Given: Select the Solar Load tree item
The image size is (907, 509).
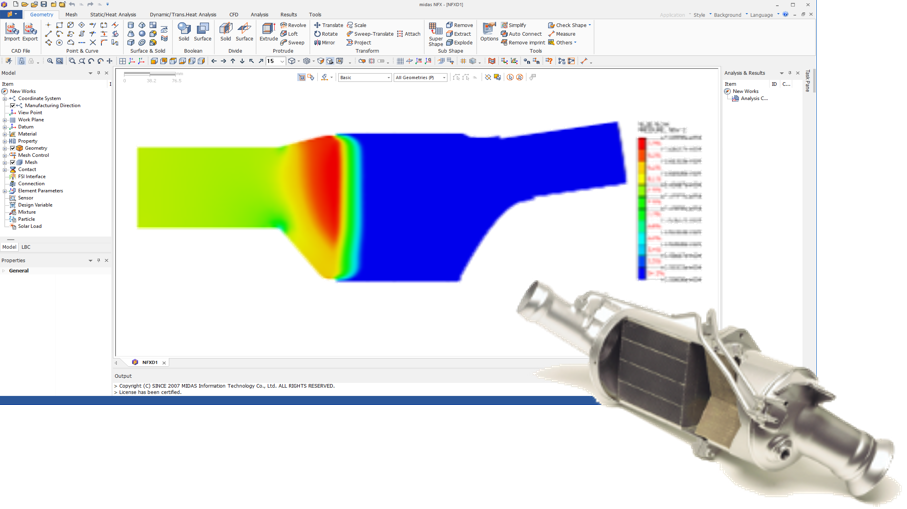Looking at the screenshot, I should click(30, 227).
